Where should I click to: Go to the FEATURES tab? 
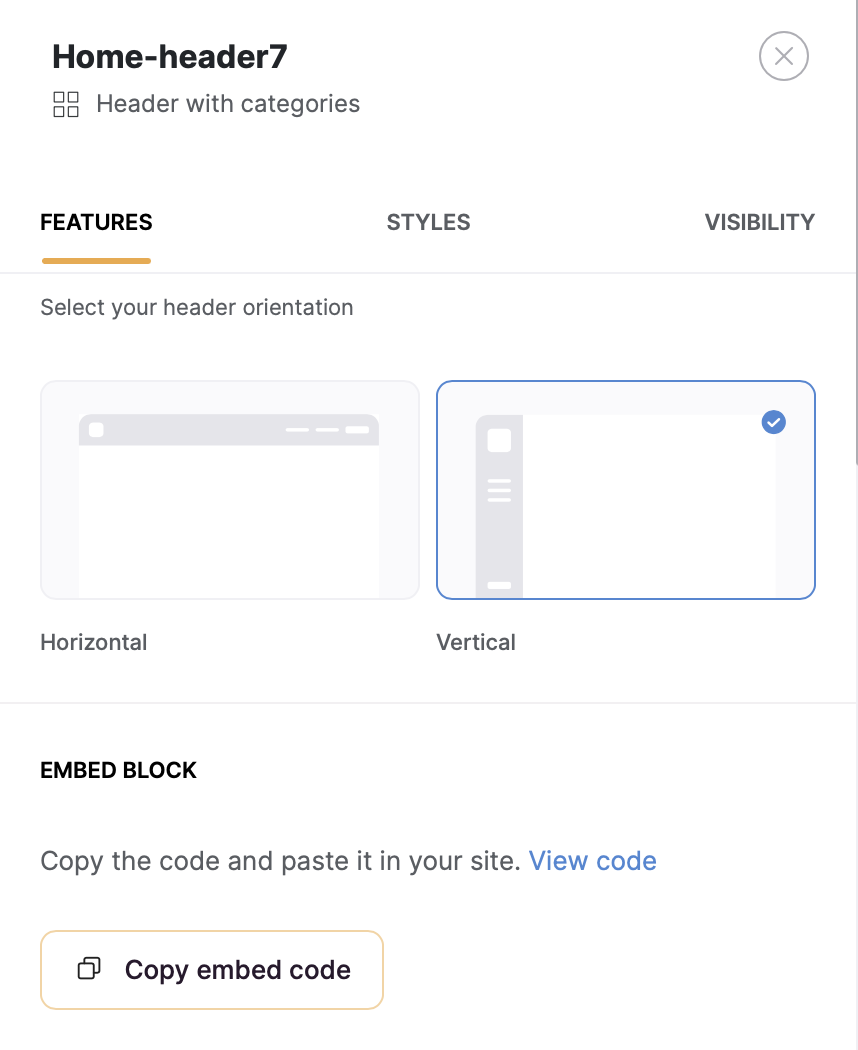(96, 222)
